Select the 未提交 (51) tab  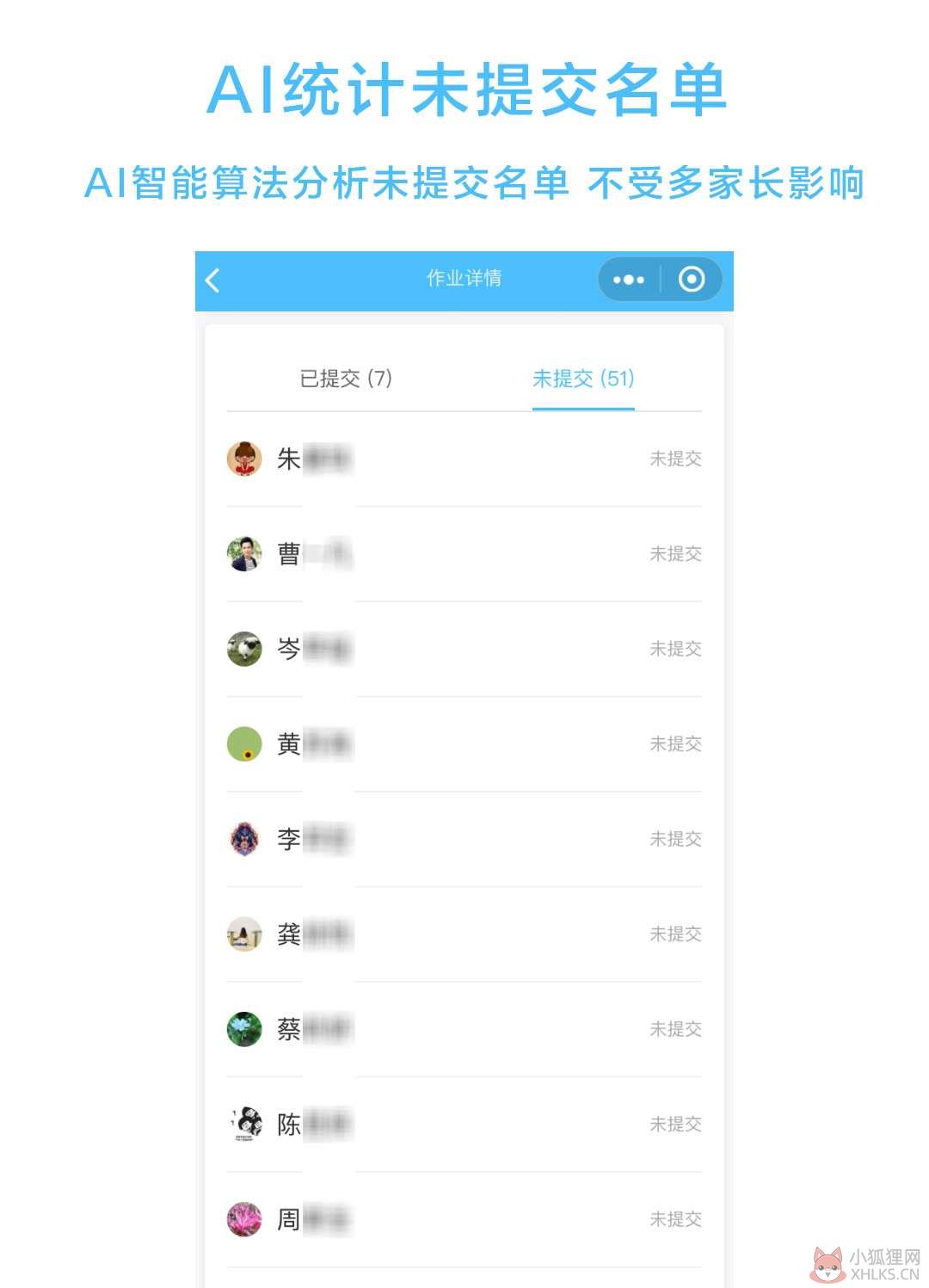(583, 379)
